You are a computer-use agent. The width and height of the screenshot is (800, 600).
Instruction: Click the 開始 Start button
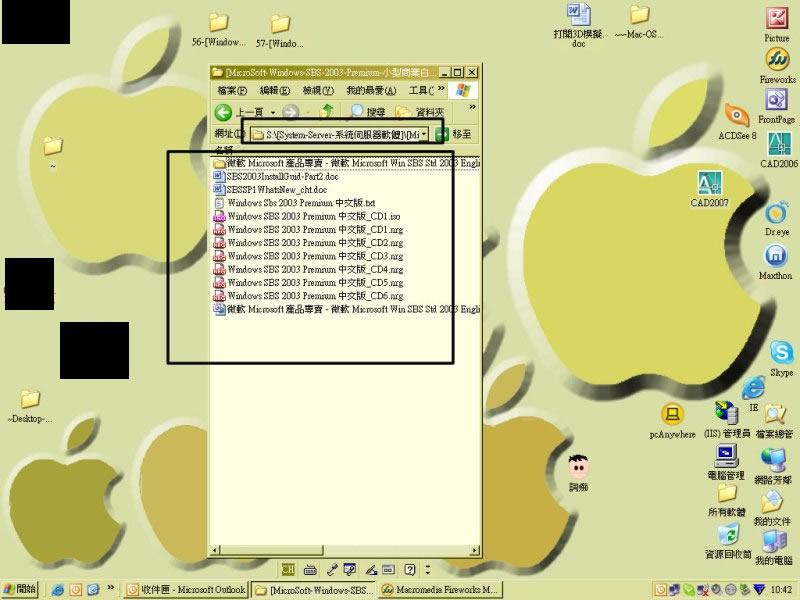[x=20, y=589]
